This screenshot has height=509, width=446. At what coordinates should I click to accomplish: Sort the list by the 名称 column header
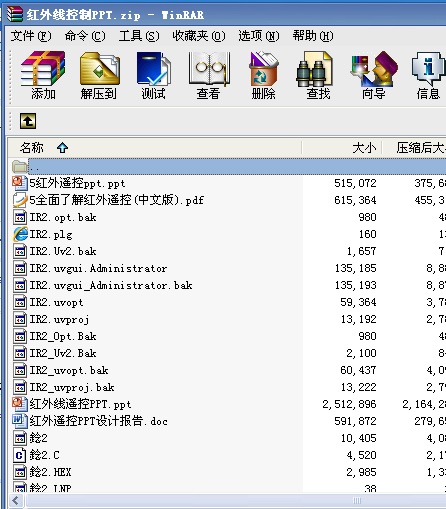click(155, 147)
